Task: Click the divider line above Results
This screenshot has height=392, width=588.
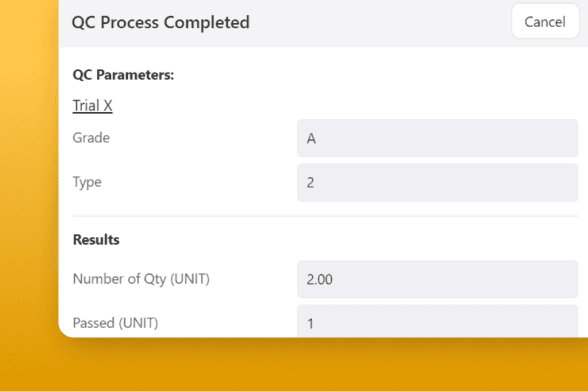Action: pos(325,216)
